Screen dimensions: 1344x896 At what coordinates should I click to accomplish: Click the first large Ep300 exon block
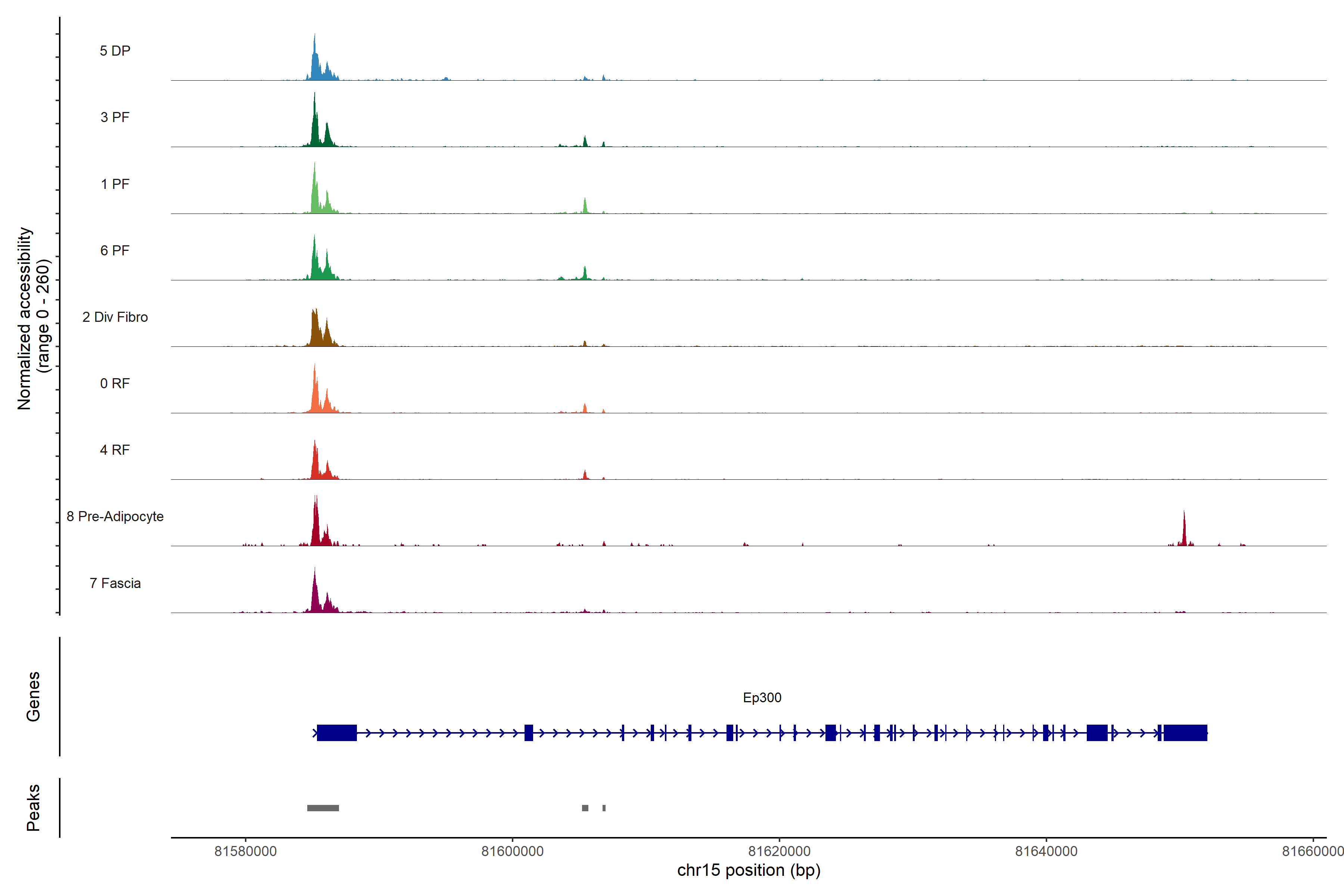coord(337,732)
